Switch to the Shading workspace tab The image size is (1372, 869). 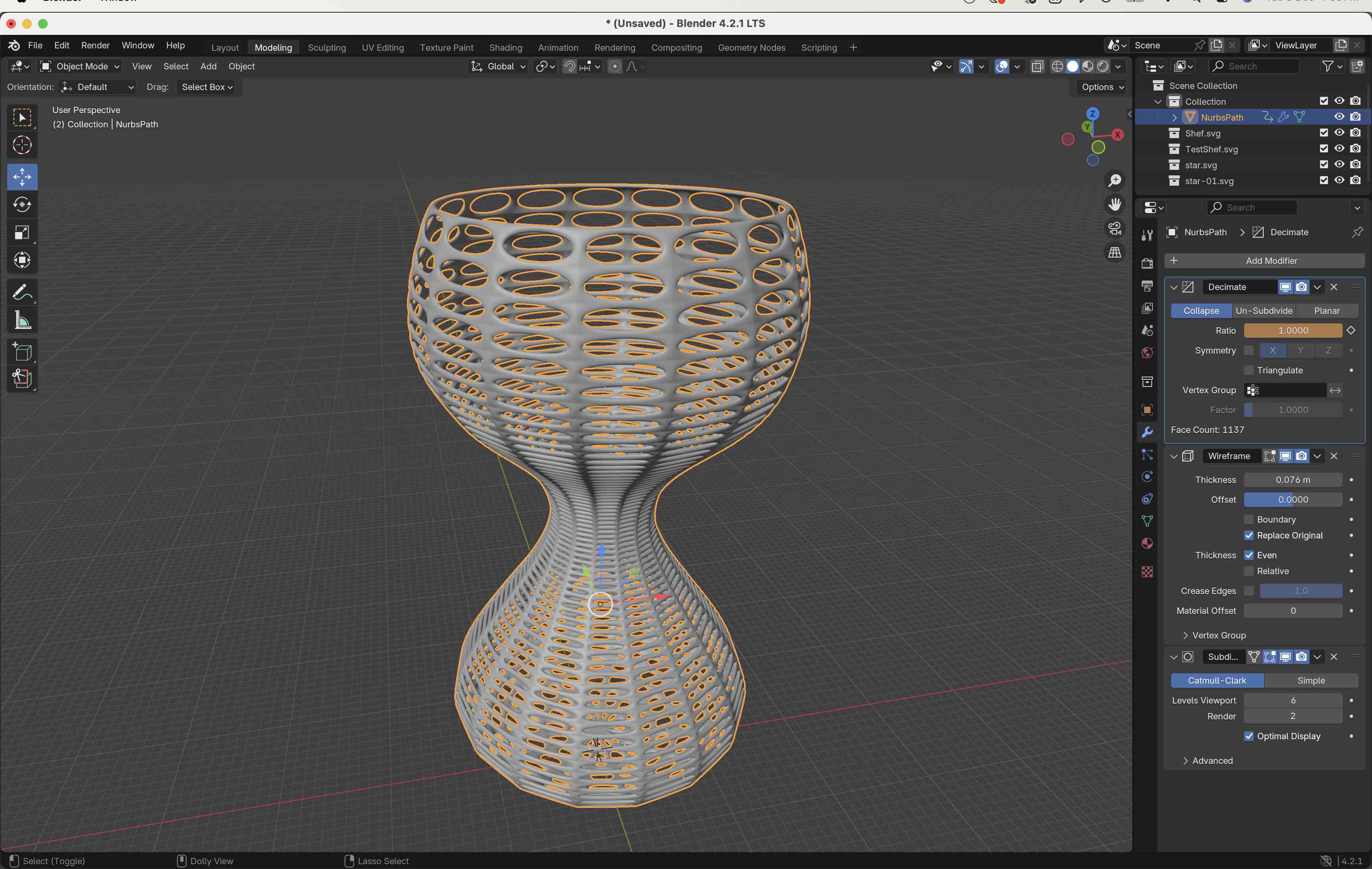click(505, 48)
